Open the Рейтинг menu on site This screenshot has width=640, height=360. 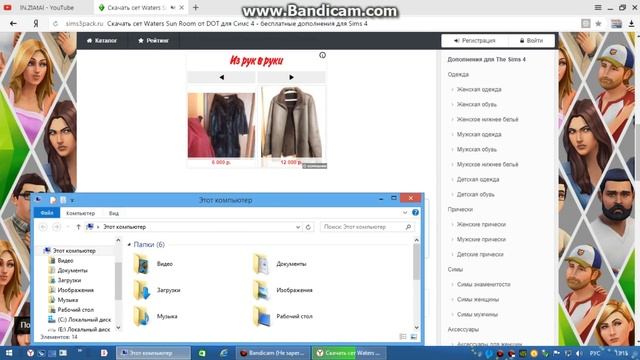[x=153, y=41]
